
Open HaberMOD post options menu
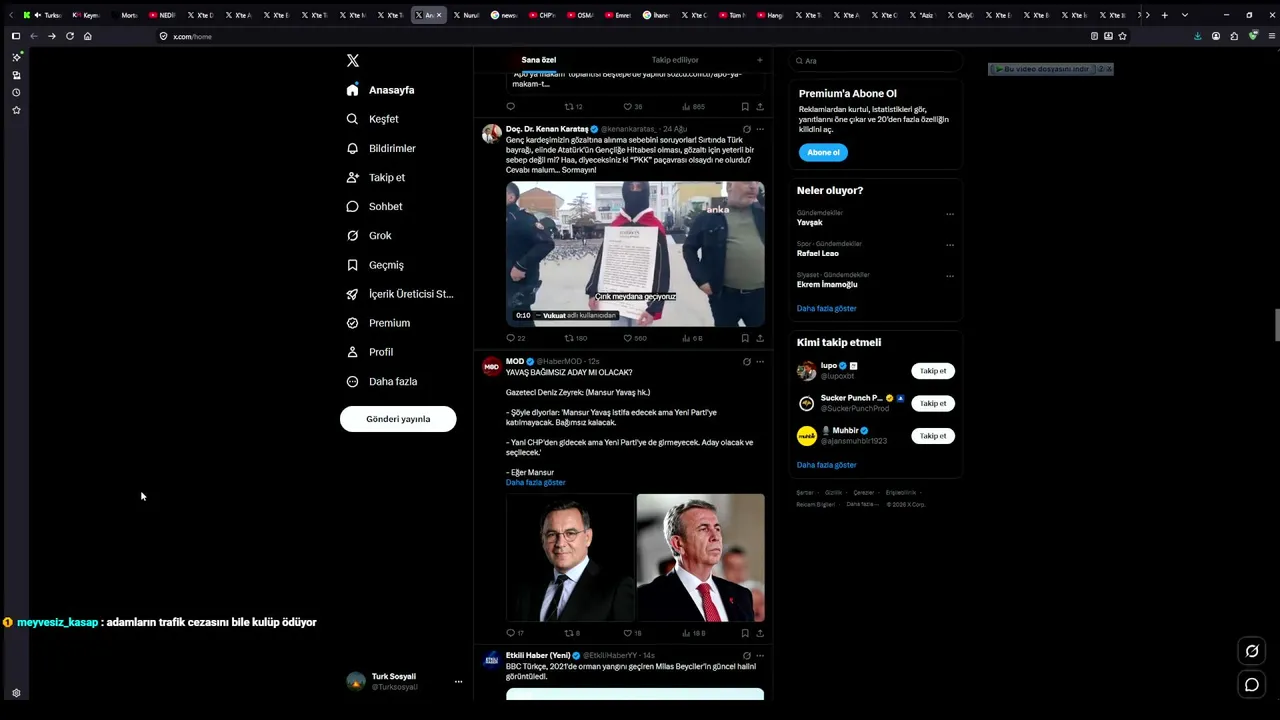760,362
